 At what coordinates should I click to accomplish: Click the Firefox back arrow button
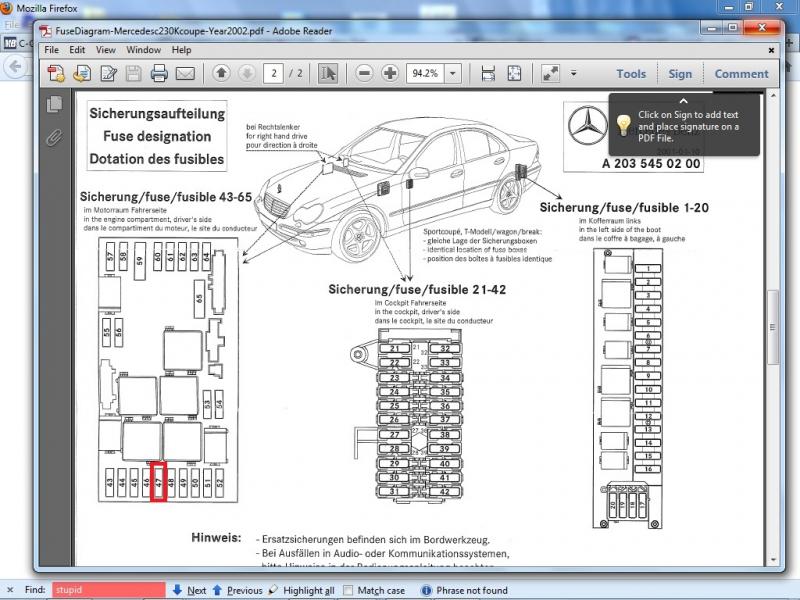pos(15,67)
